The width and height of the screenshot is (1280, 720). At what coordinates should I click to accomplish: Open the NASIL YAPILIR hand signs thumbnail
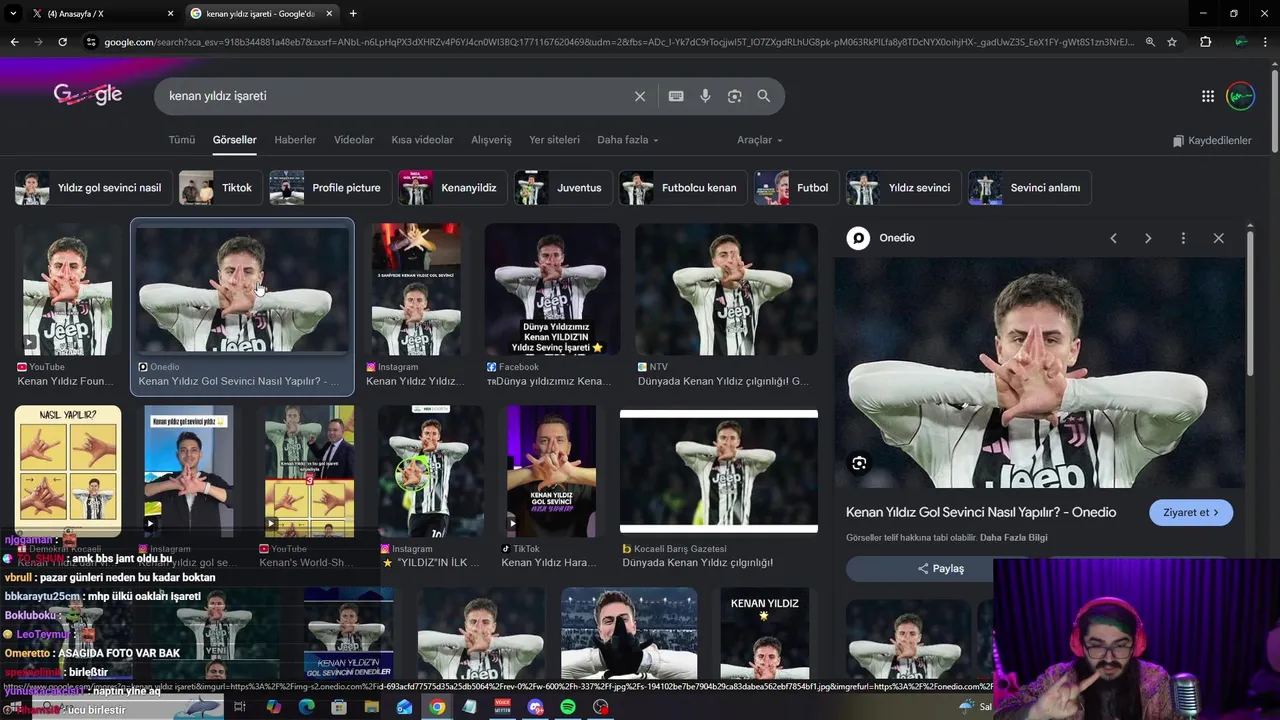click(68, 471)
